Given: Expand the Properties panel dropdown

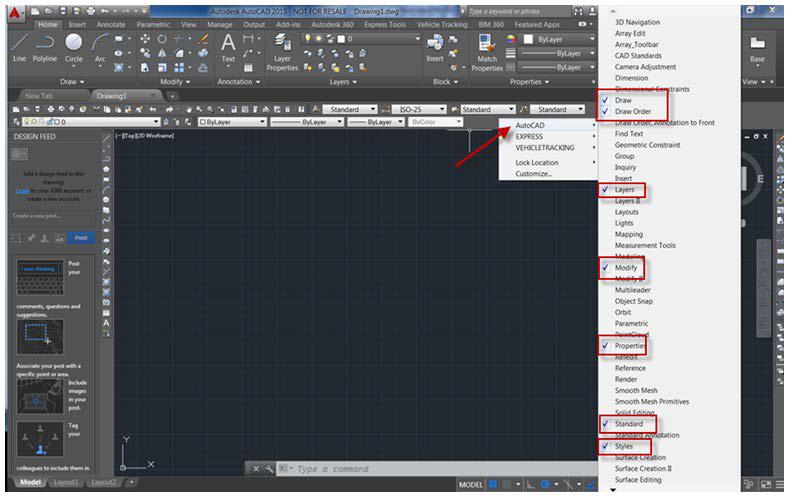Looking at the screenshot, I should coord(529,81).
